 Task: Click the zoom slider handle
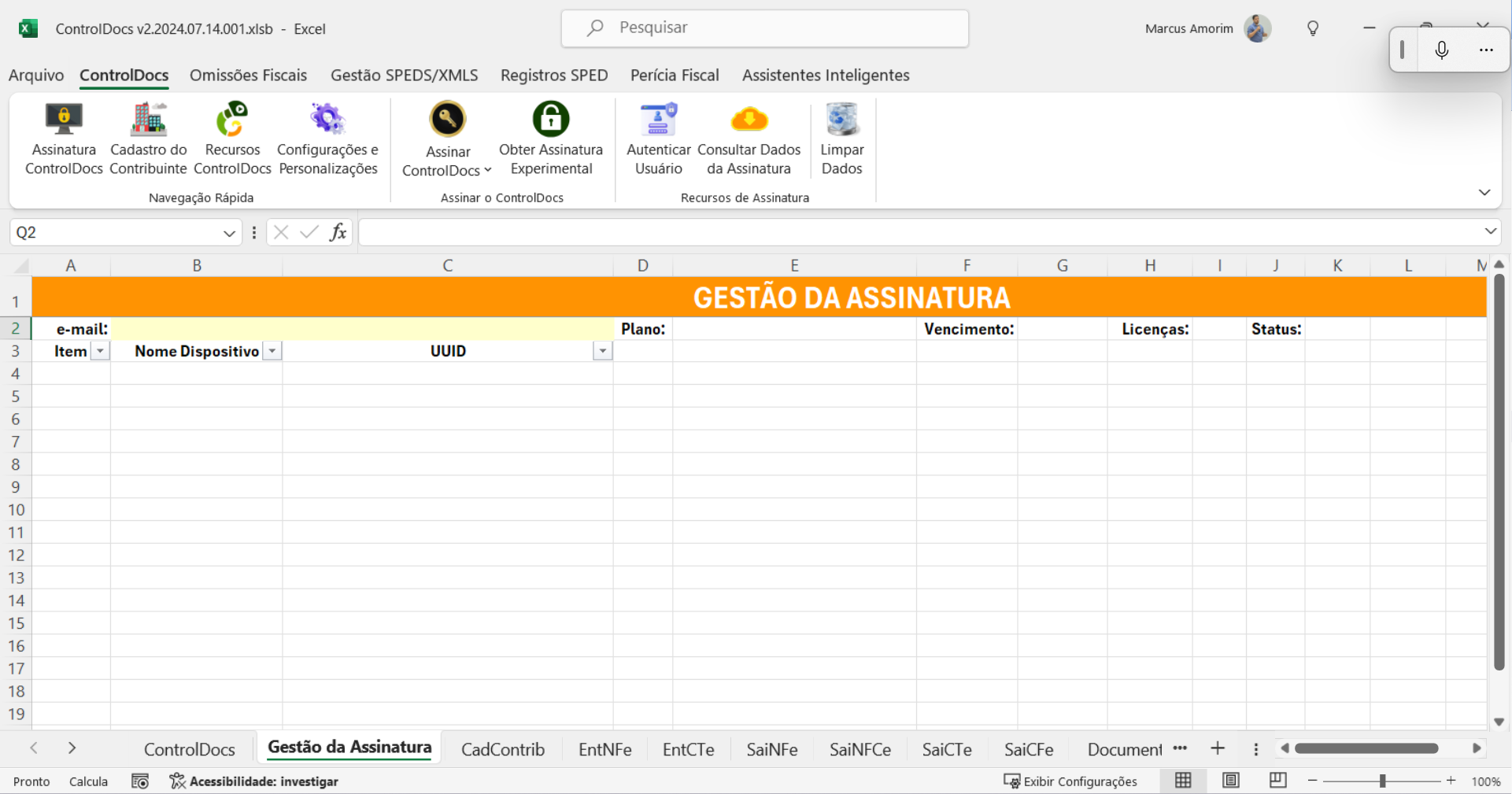click(x=1382, y=781)
